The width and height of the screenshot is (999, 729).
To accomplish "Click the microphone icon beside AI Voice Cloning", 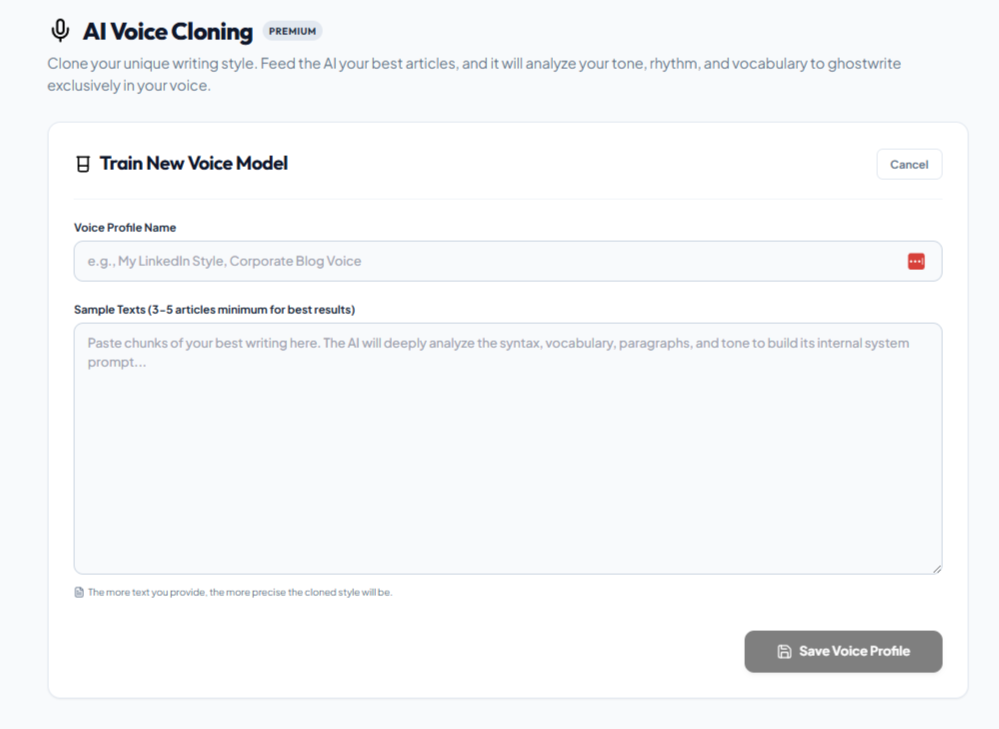I will [60, 31].
